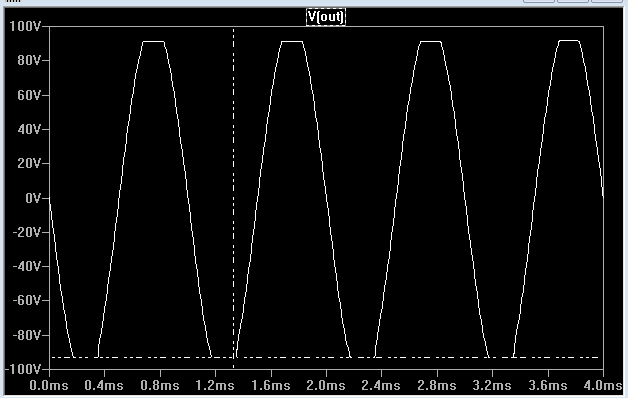Click the 0.0ms time axis label
This screenshot has width=628, height=398.
point(49,386)
